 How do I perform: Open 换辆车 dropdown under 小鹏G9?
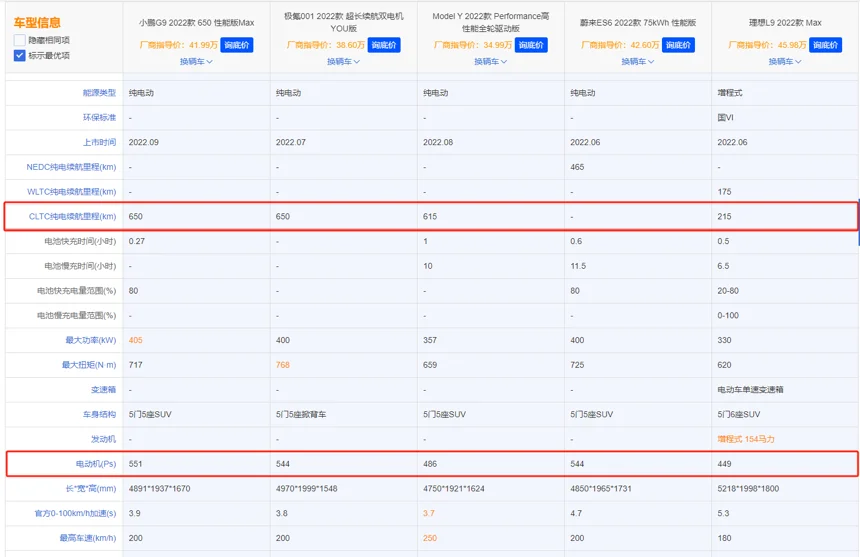196,61
